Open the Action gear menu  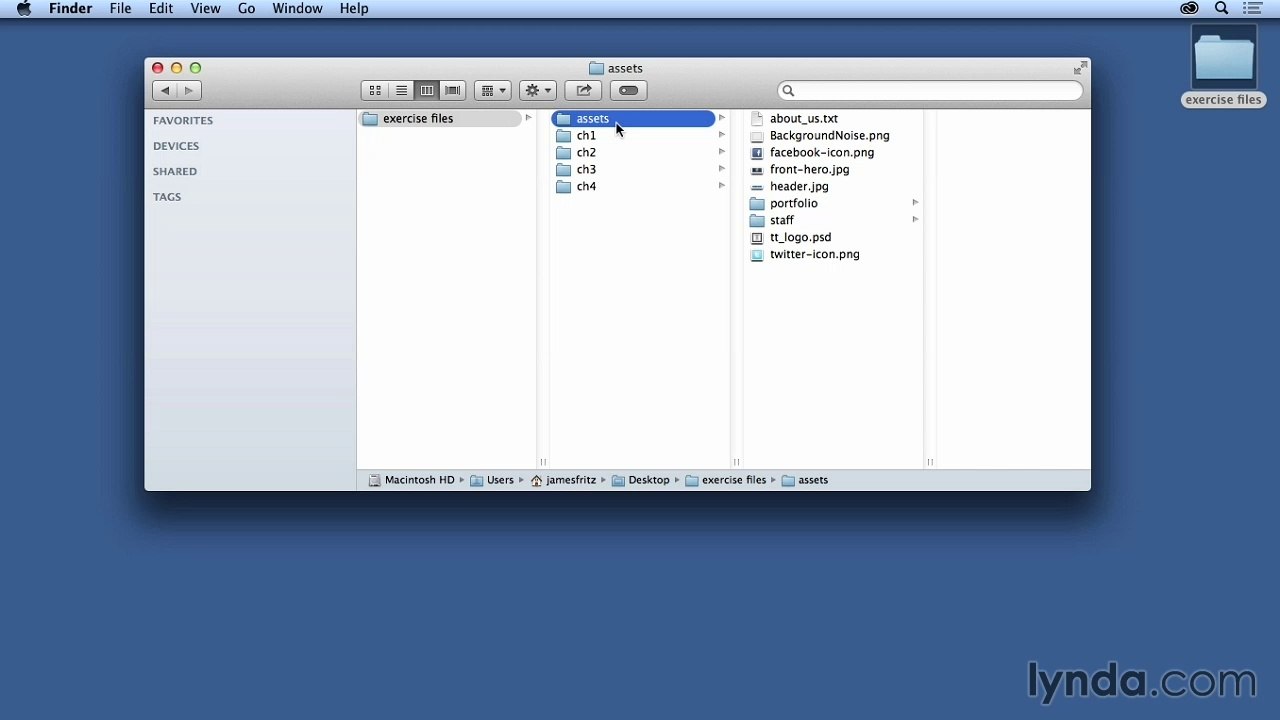pos(538,90)
